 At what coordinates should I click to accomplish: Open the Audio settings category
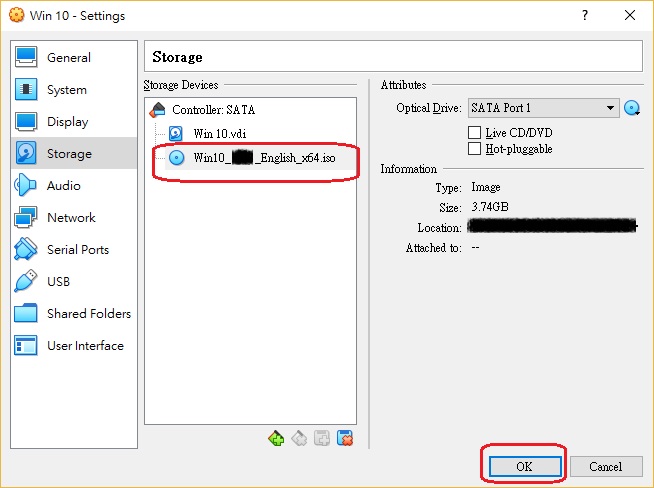click(74, 185)
